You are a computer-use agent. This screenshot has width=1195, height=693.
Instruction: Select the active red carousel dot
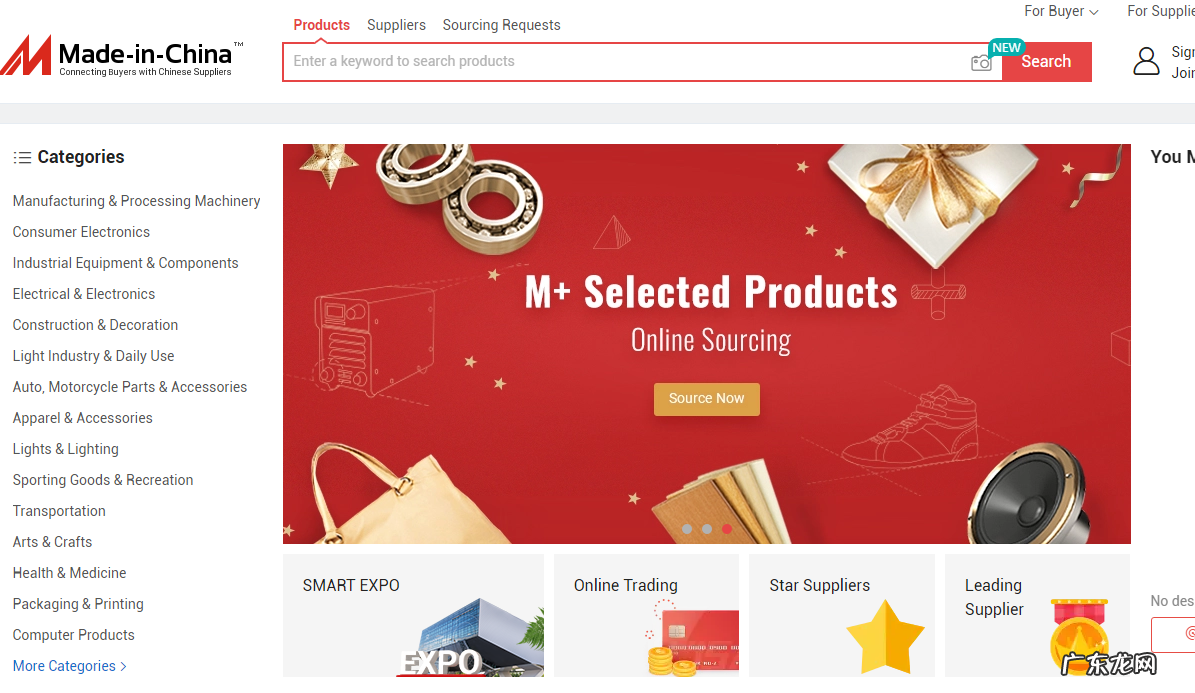coord(727,529)
